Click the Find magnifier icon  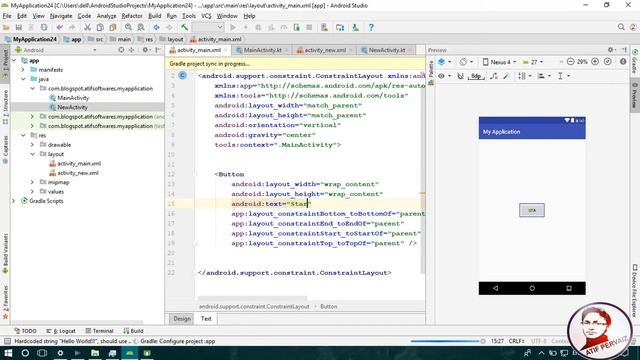[128, 27]
